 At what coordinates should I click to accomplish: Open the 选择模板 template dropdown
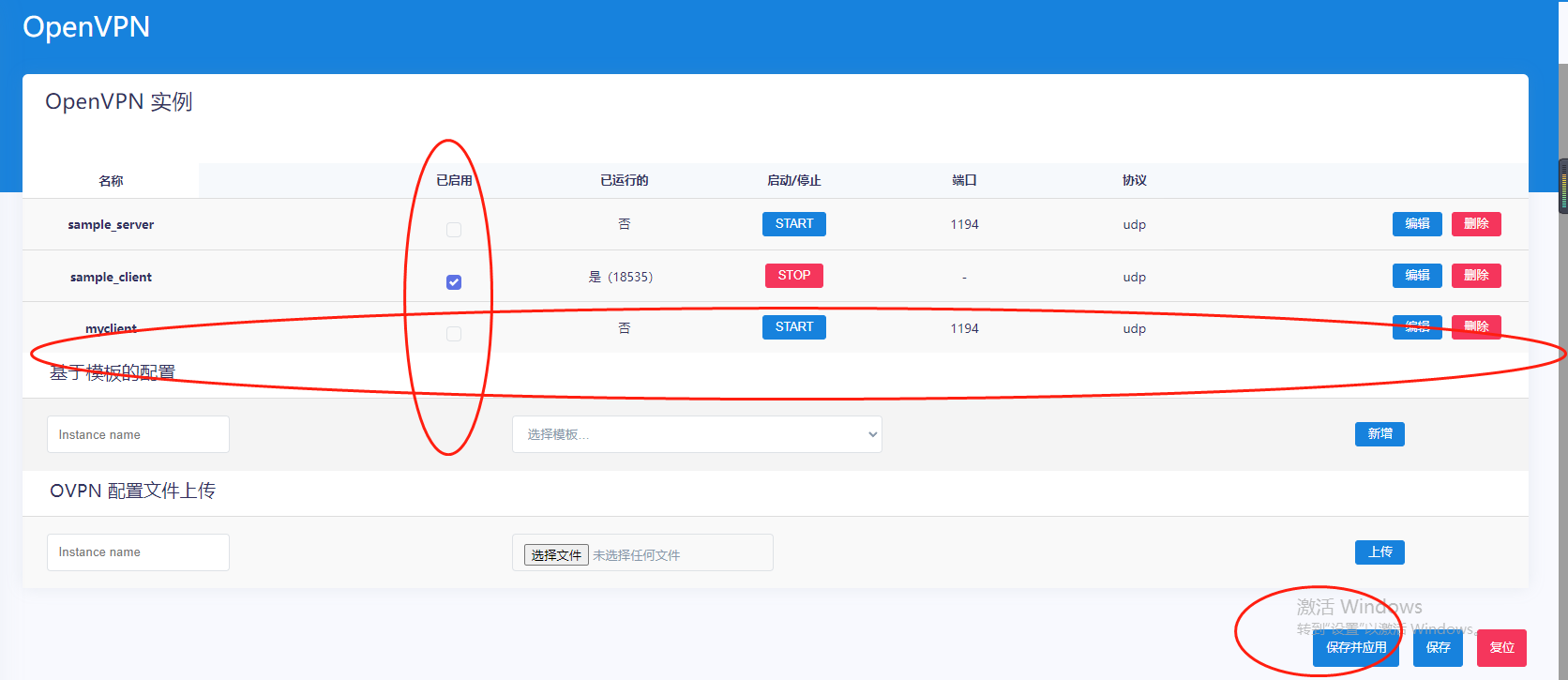pos(696,434)
